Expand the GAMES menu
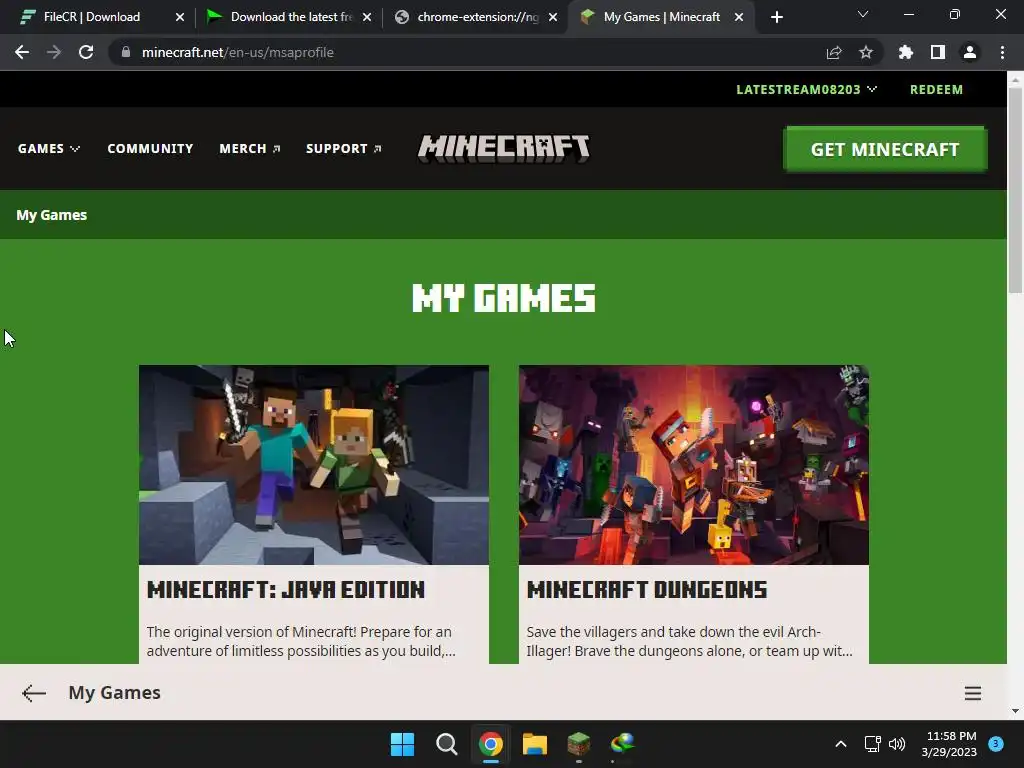Screen dimensions: 1024x768 pos(49,149)
